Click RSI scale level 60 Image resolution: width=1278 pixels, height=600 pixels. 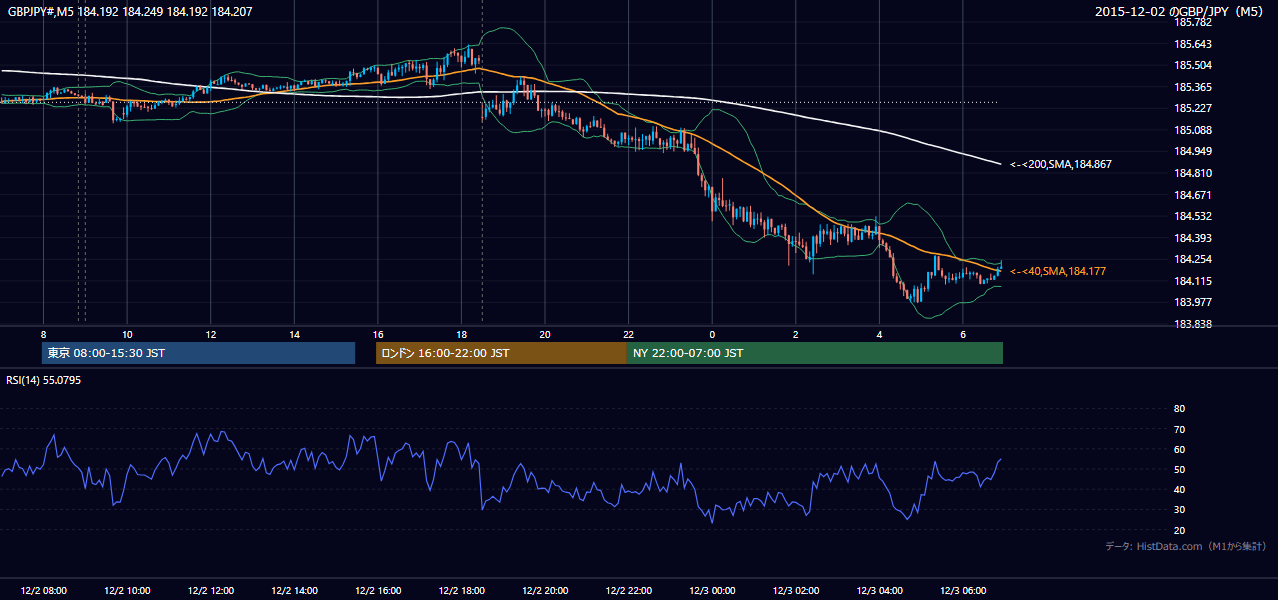click(x=1179, y=449)
